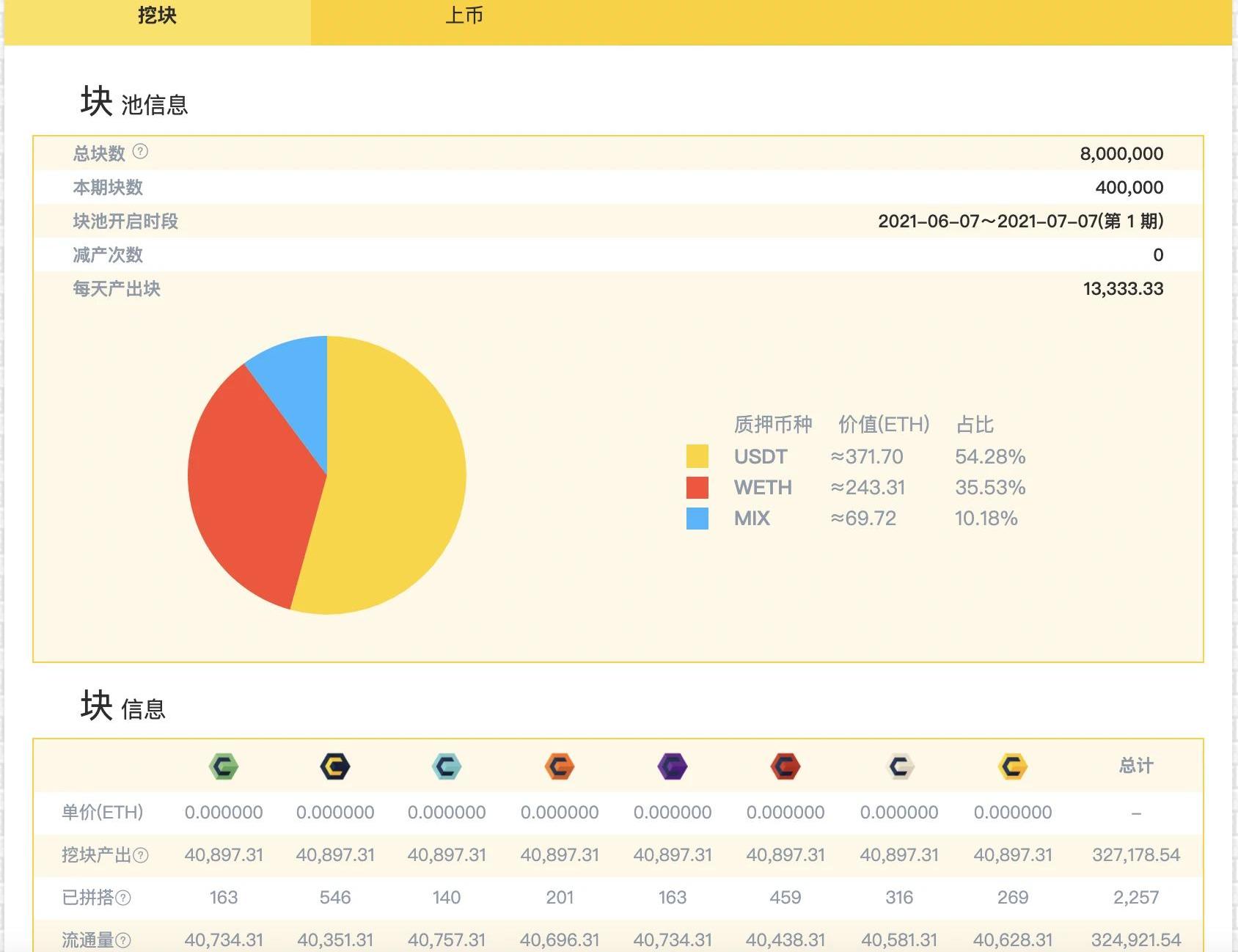Viewport: 1238px width, 952px height.
Task: Click help icon next to 挖块产出
Action: (141, 855)
